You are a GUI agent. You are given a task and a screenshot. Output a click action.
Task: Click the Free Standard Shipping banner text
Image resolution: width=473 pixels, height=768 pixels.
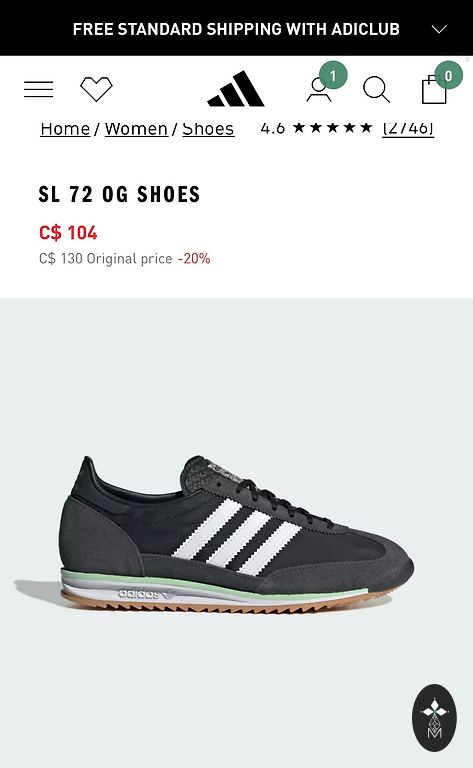[236, 29]
